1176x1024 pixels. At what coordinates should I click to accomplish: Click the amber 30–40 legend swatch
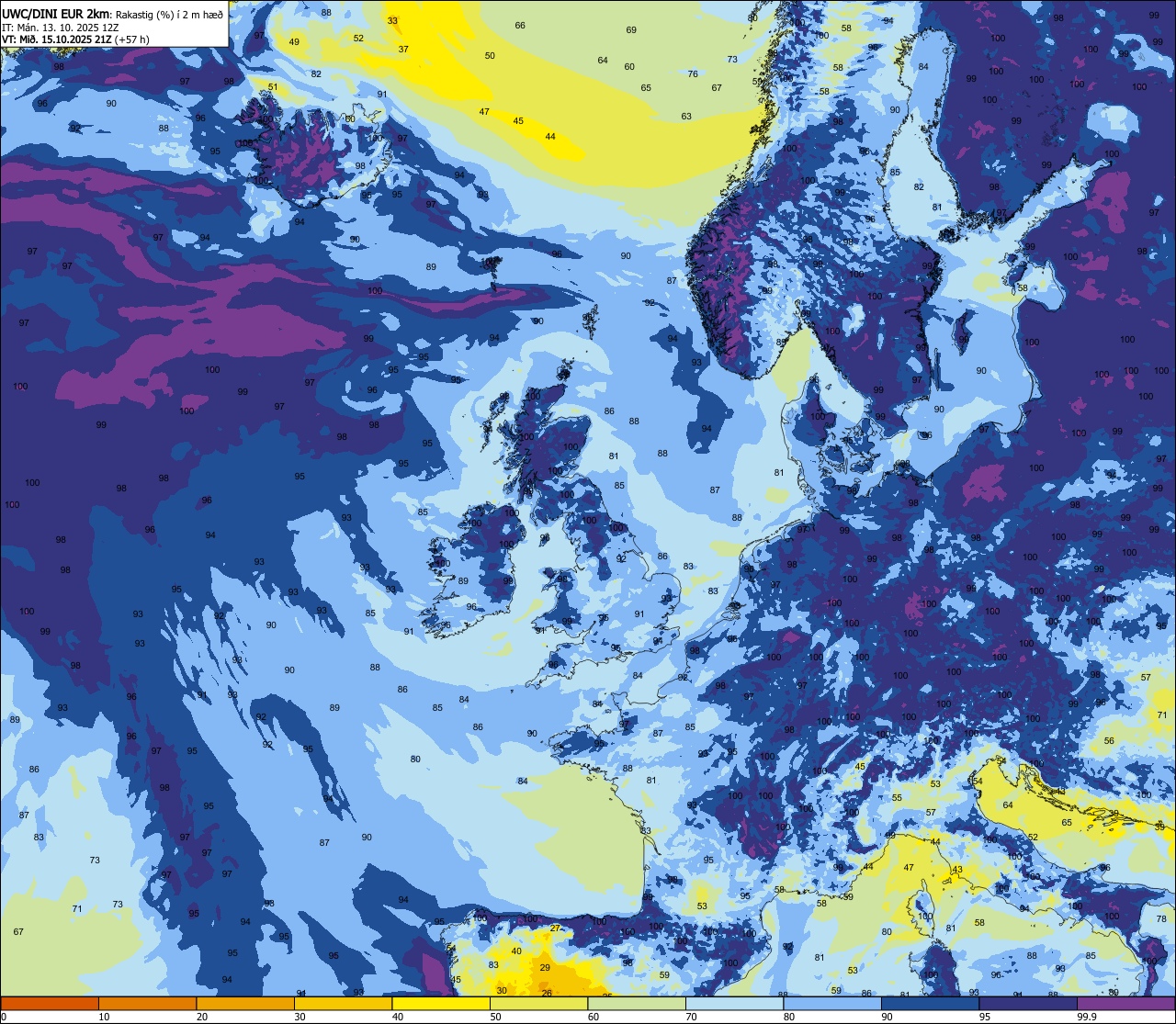(x=343, y=1003)
